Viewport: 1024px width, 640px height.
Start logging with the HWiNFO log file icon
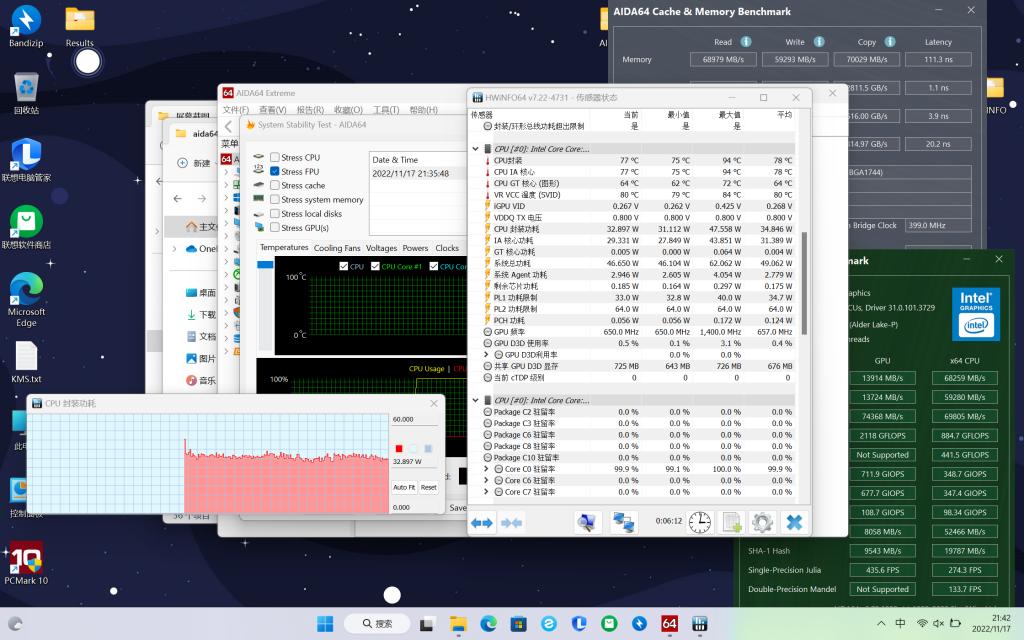click(x=732, y=522)
